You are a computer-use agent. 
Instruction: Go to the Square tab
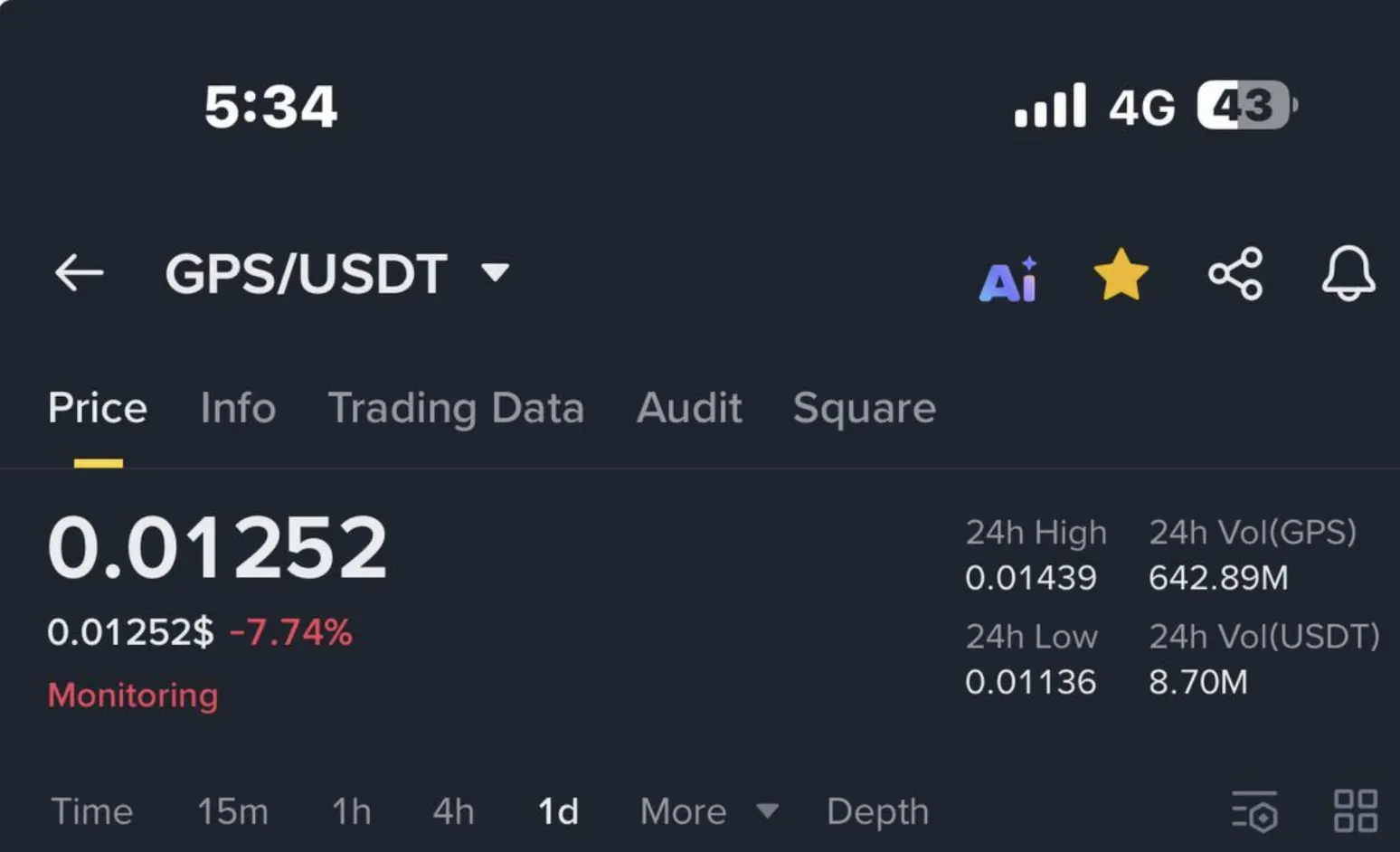[865, 409]
